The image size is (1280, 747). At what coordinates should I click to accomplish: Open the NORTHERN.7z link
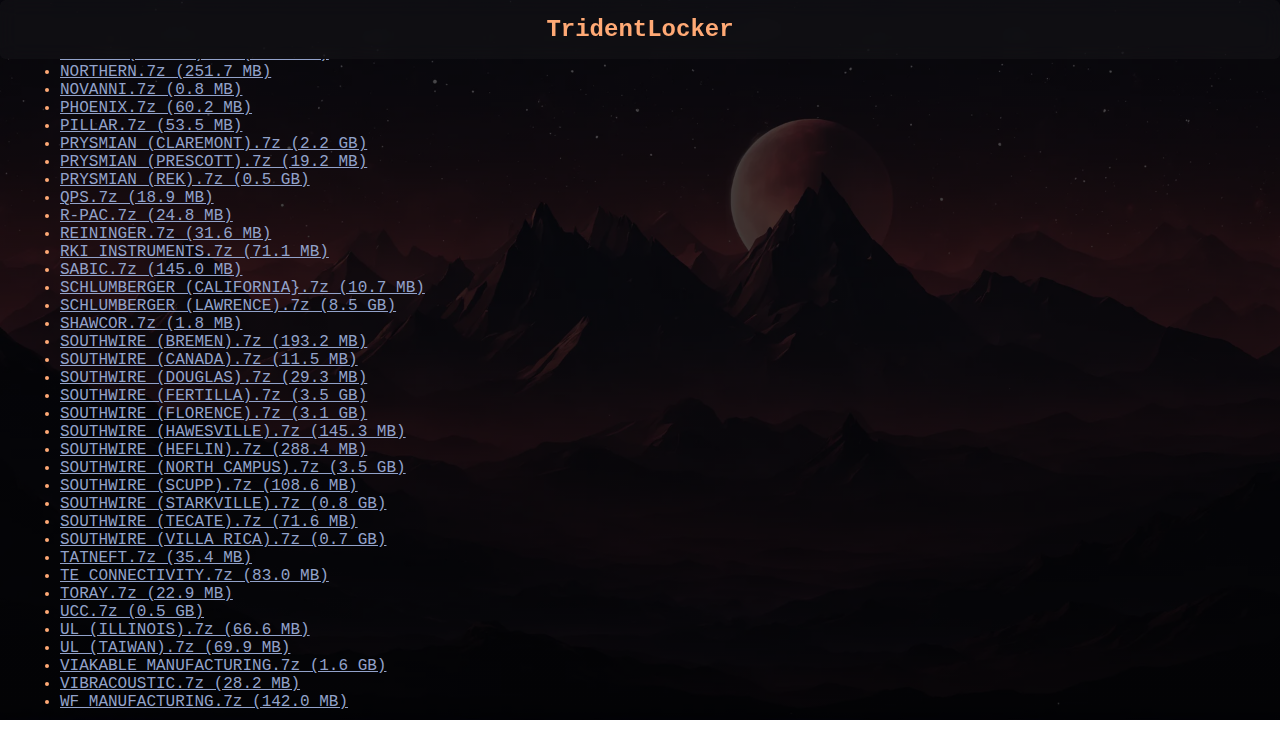(x=165, y=72)
